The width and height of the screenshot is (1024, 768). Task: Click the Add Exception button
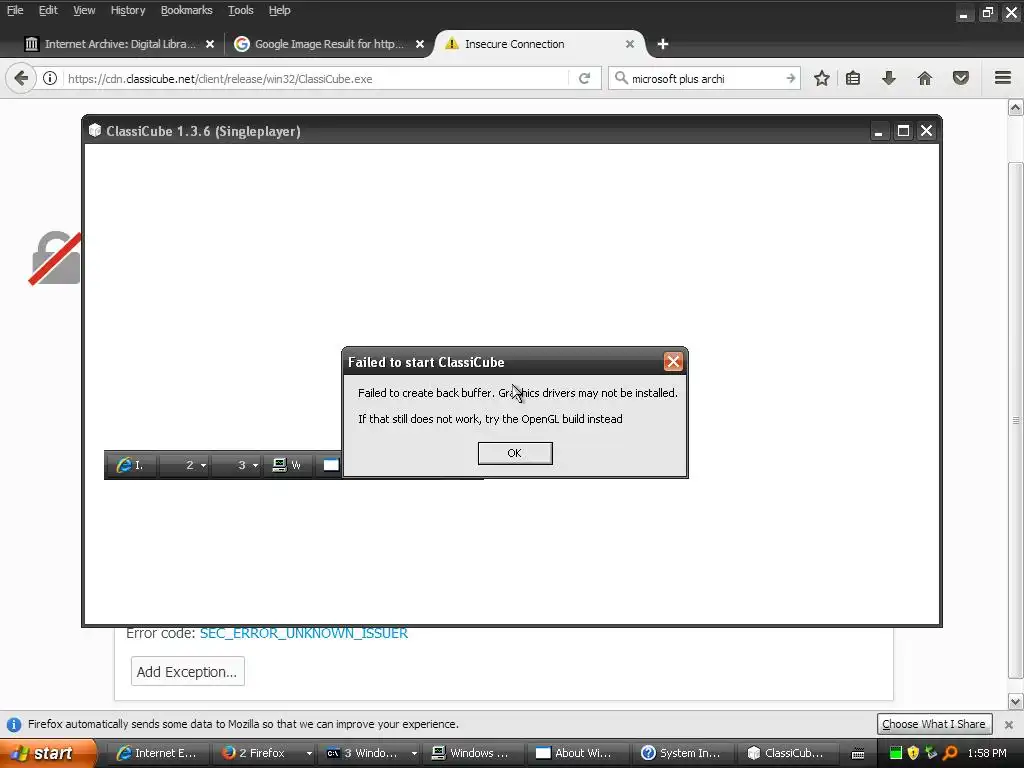(x=187, y=671)
